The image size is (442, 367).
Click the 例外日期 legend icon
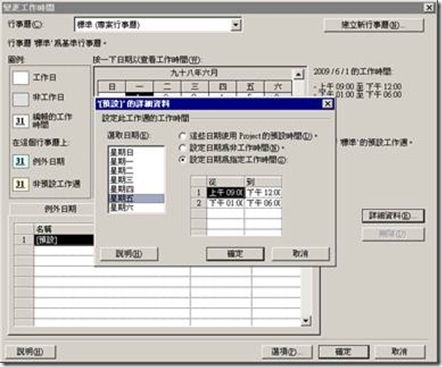click(21, 162)
